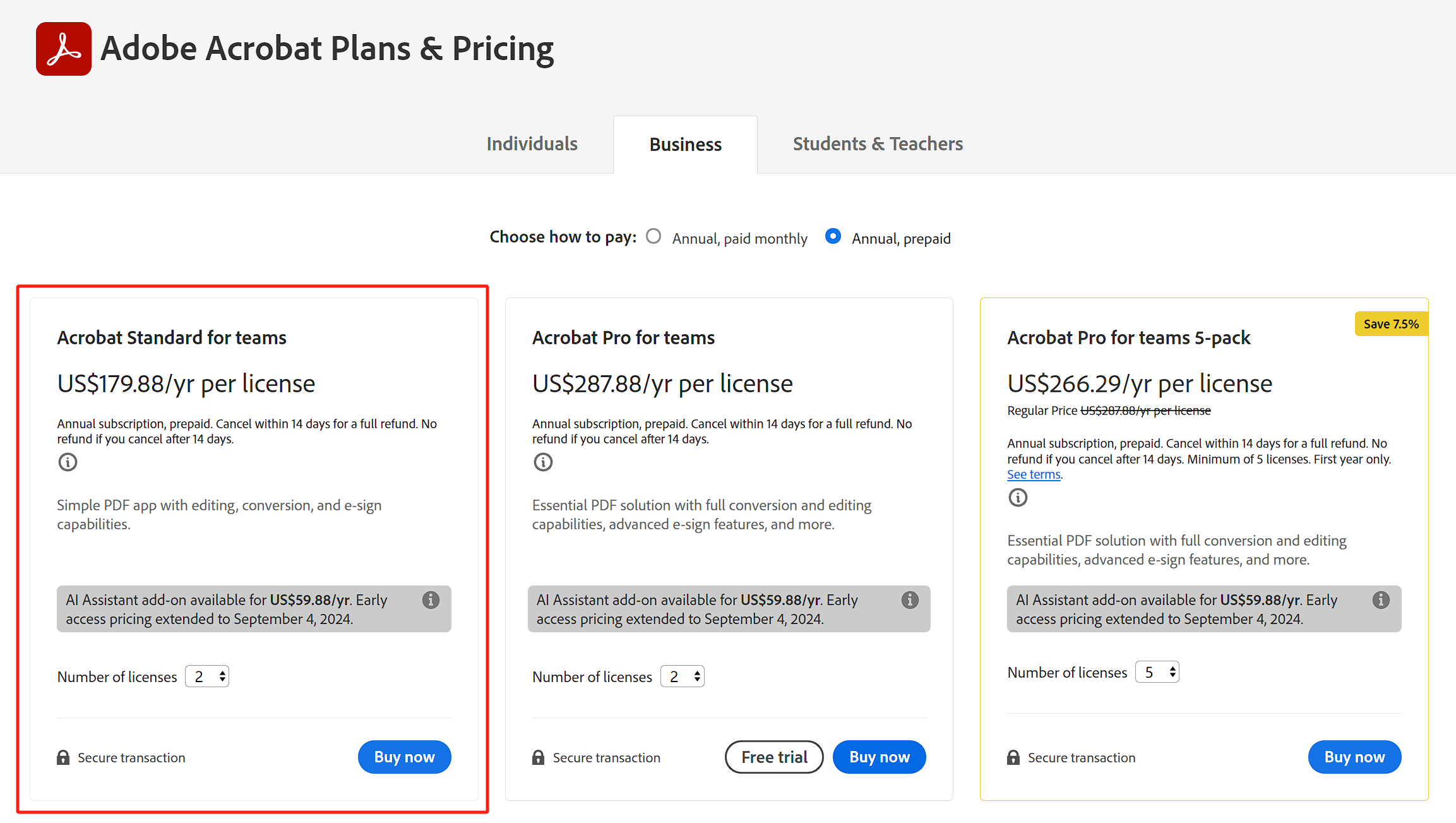Click info icon under Acrobat Pro subscription terms
This screenshot has width=1456, height=823.
click(543, 462)
